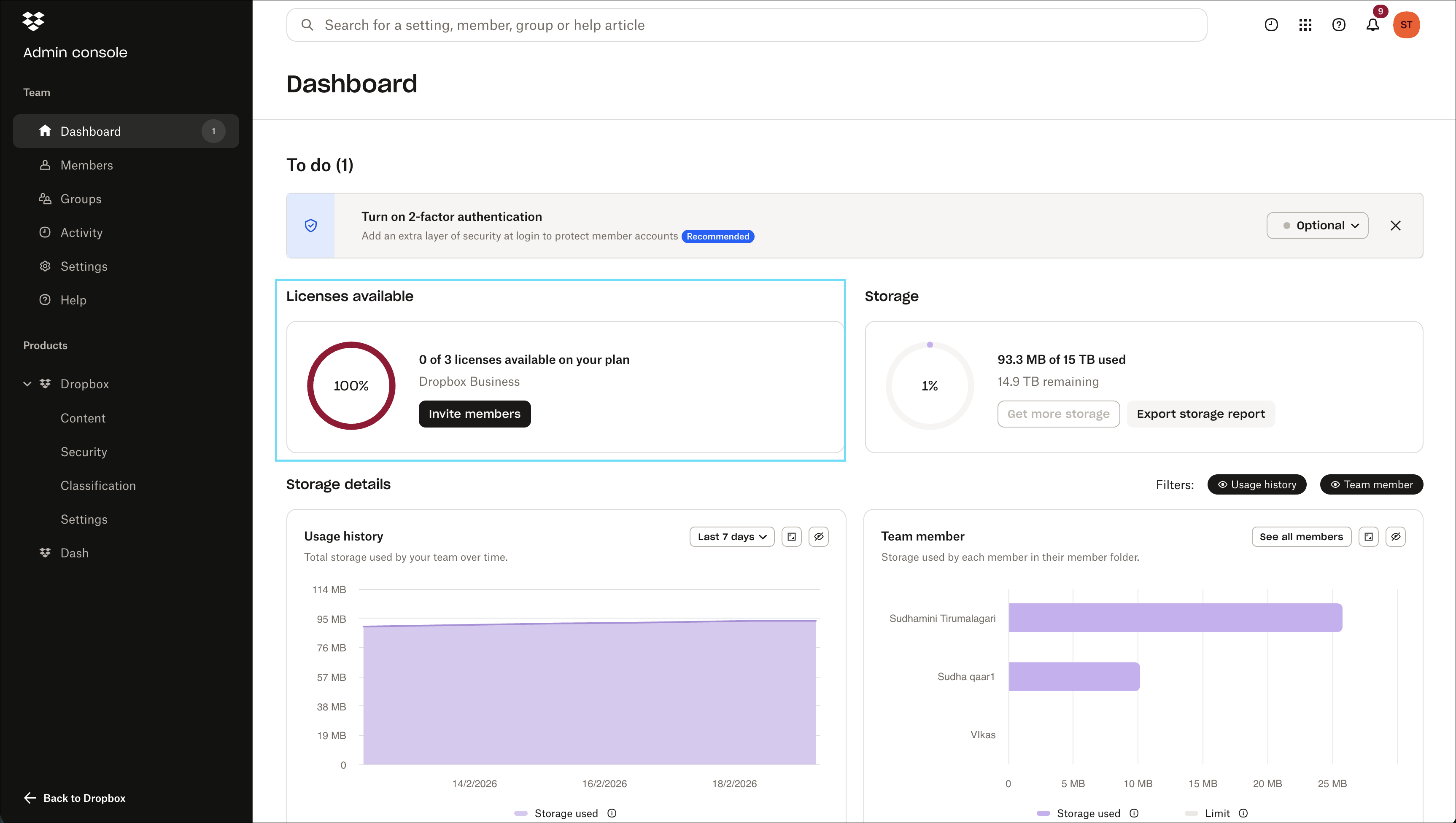
Task: Open Activity in the sidebar
Action: pyautogui.click(x=81, y=232)
